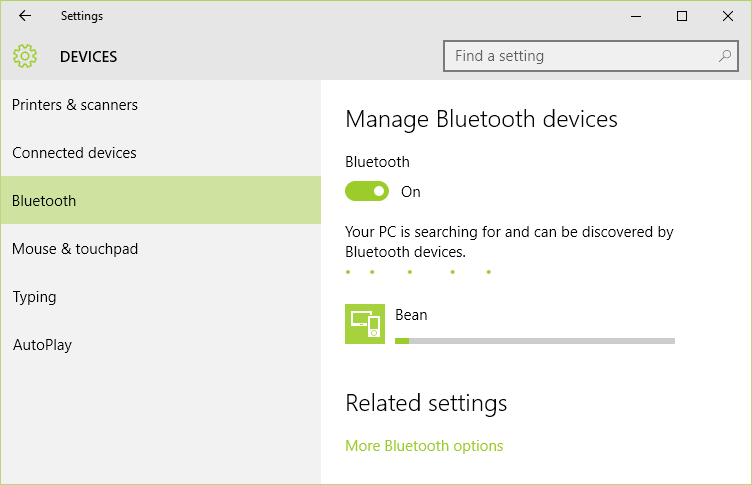Select the Bean device name
This screenshot has width=752, height=485.
411,315
